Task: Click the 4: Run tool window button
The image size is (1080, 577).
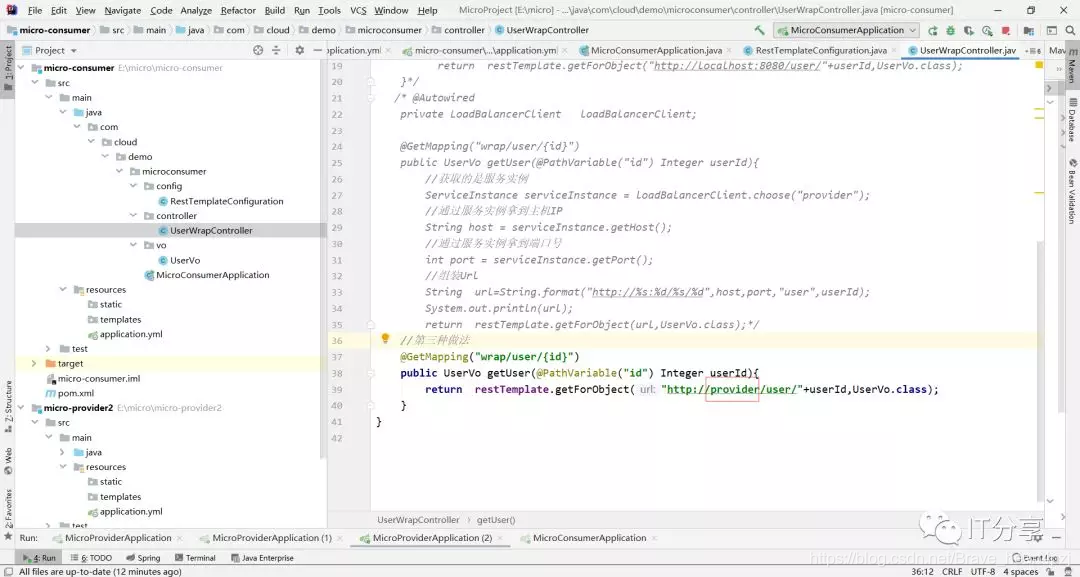Action: [39, 558]
